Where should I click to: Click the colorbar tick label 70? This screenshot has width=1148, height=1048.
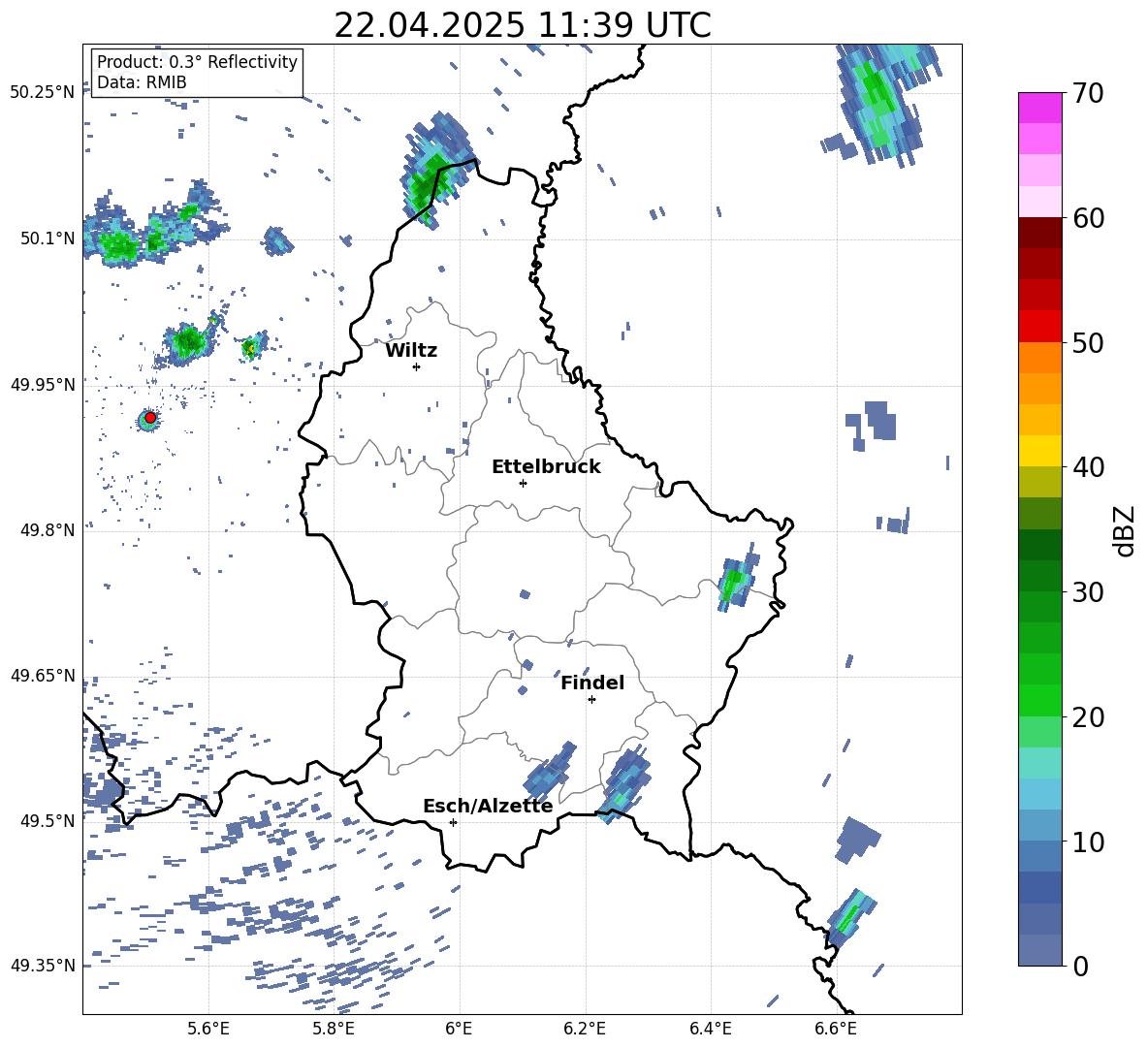tap(1088, 94)
